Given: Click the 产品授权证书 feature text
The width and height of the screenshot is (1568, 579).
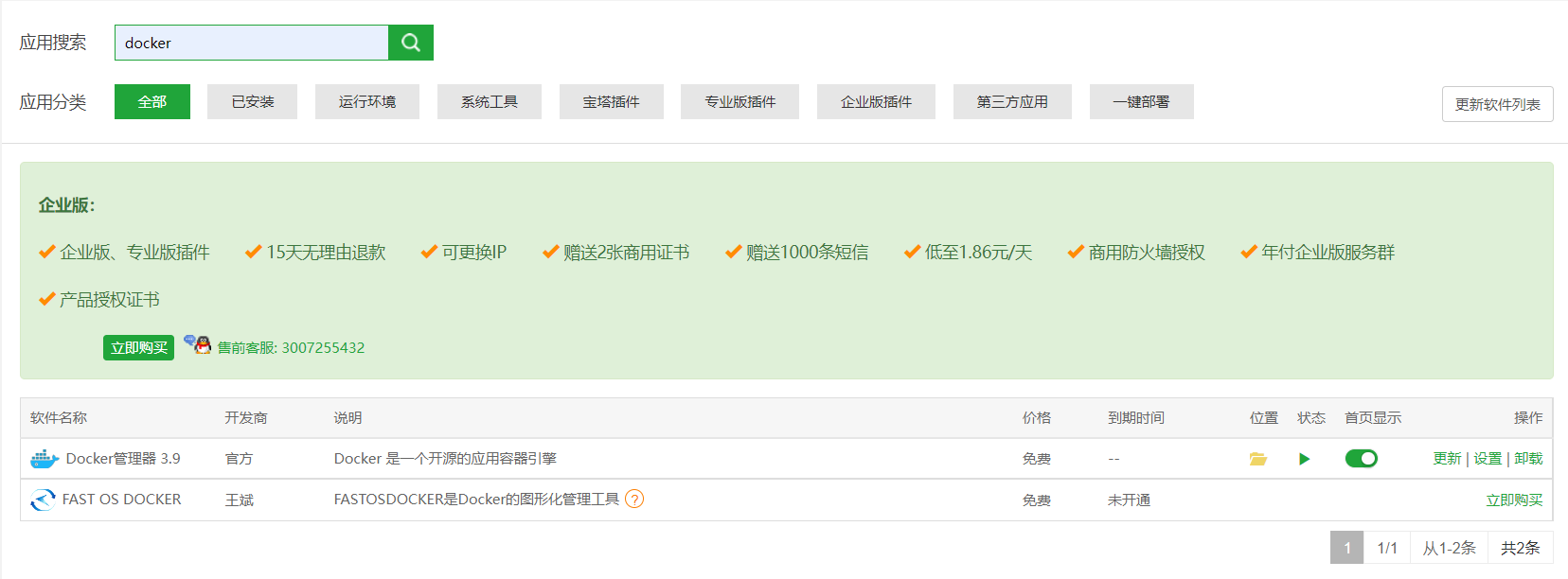Looking at the screenshot, I should pos(110,300).
